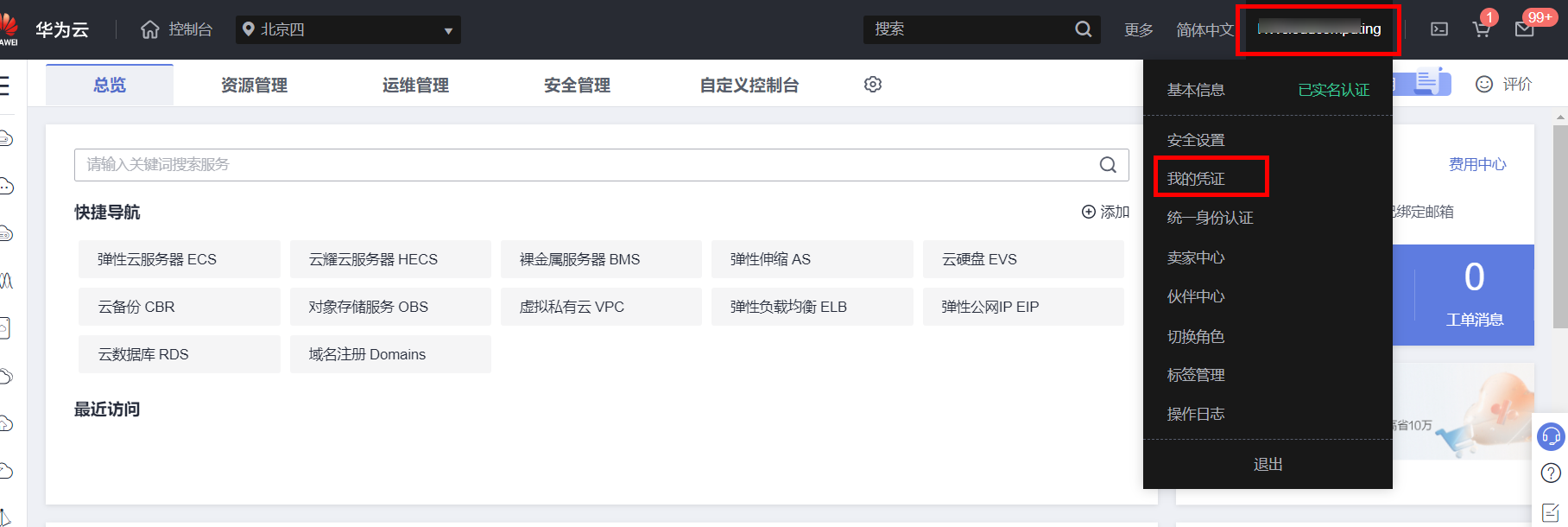Click the 费用中心 link
The height and width of the screenshot is (527, 1568).
1476,164
